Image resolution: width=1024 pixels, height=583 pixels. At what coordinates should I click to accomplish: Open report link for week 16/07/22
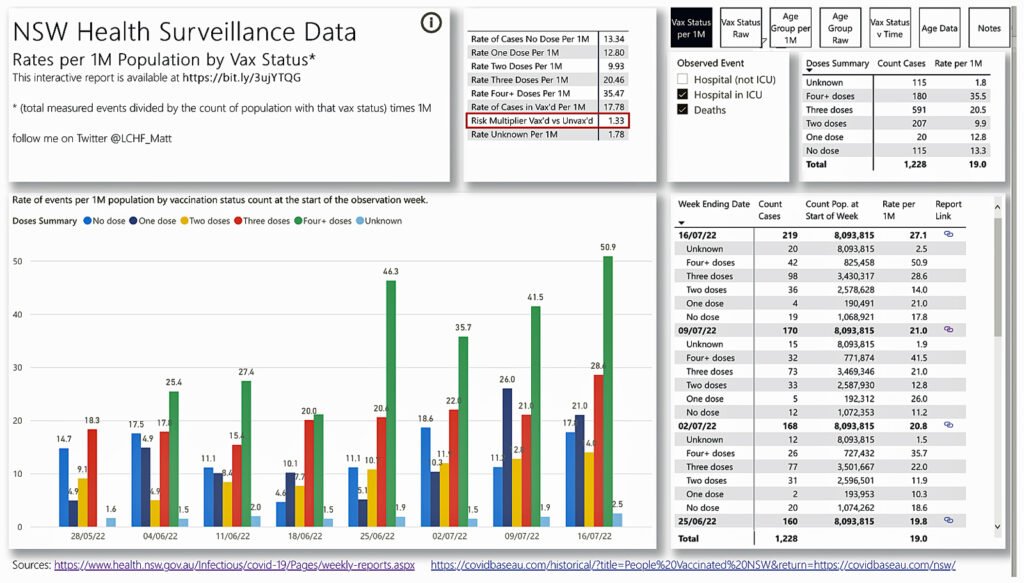click(948, 234)
